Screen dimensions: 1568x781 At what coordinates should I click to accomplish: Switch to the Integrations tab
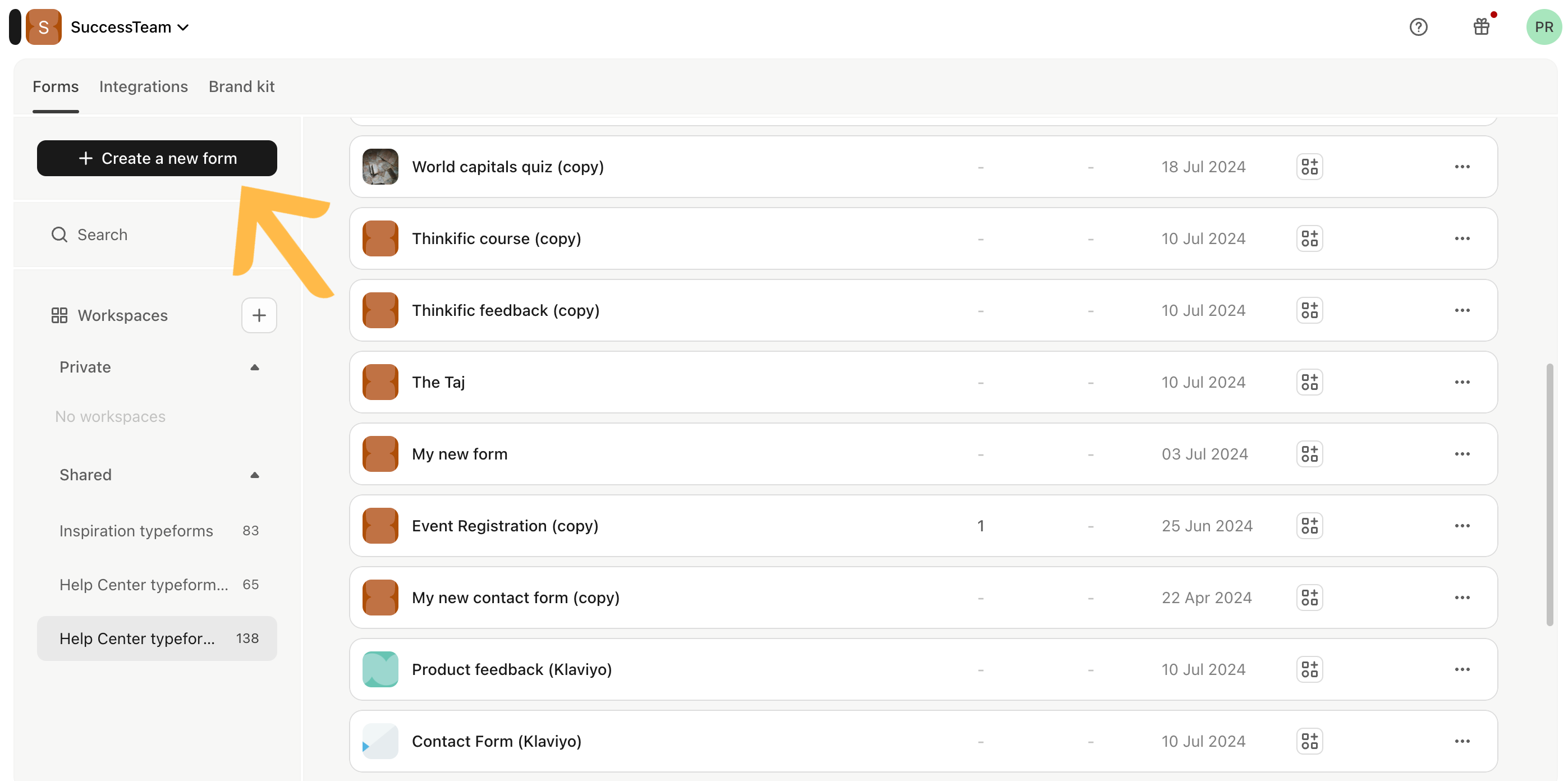click(x=143, y=86)
